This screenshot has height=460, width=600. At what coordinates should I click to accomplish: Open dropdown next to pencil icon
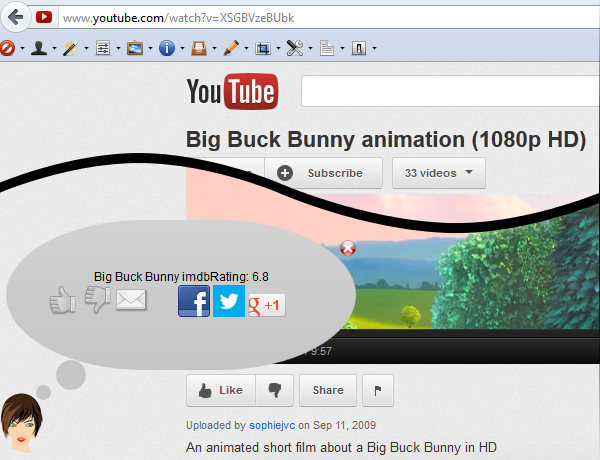246,48
